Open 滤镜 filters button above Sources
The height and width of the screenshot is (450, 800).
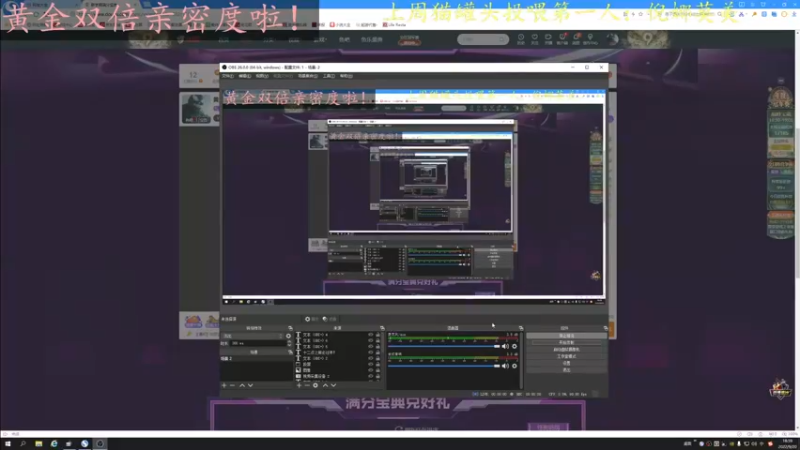330,319
